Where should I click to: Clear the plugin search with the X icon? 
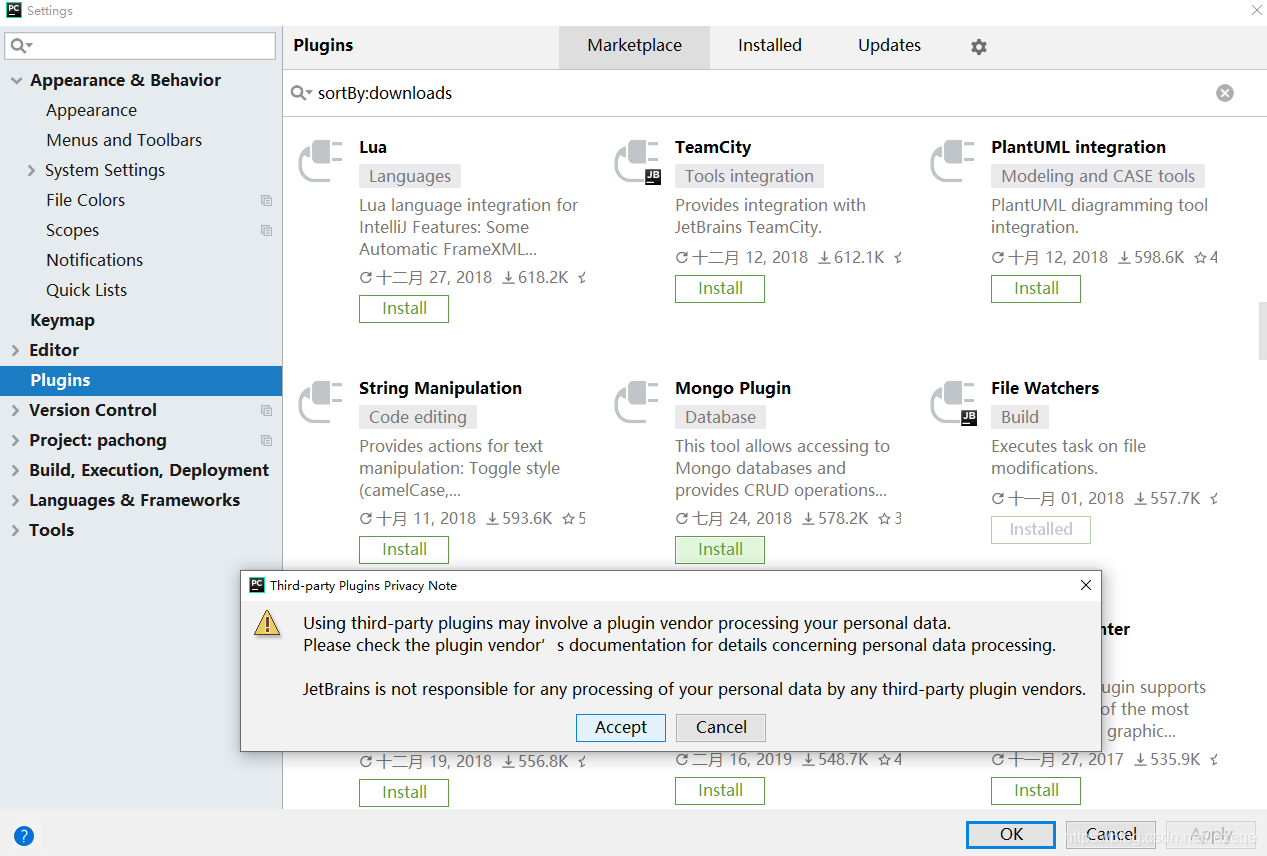tap(1224, 93)
